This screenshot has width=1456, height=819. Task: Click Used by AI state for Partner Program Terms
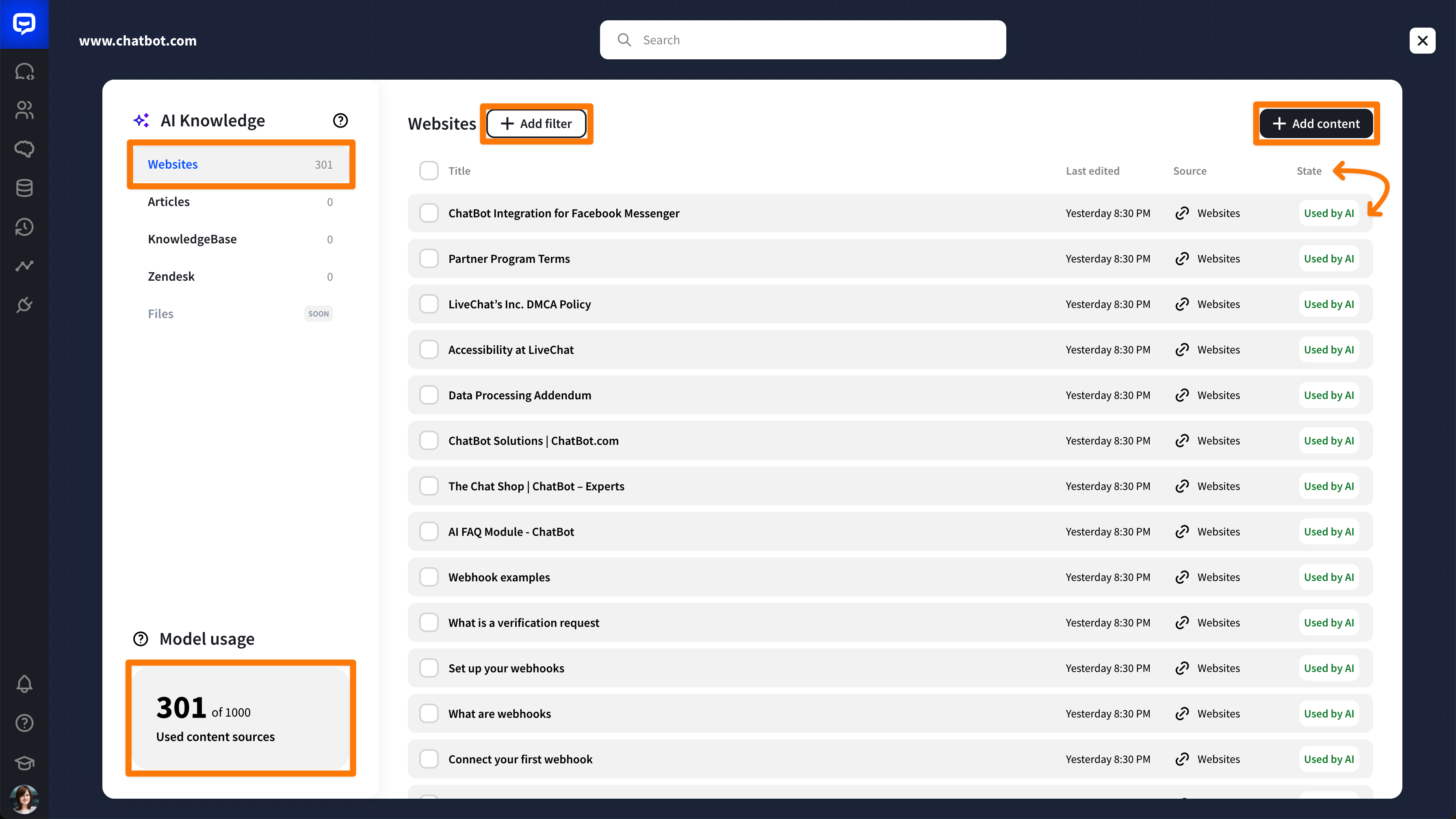tap(1329, 259)
